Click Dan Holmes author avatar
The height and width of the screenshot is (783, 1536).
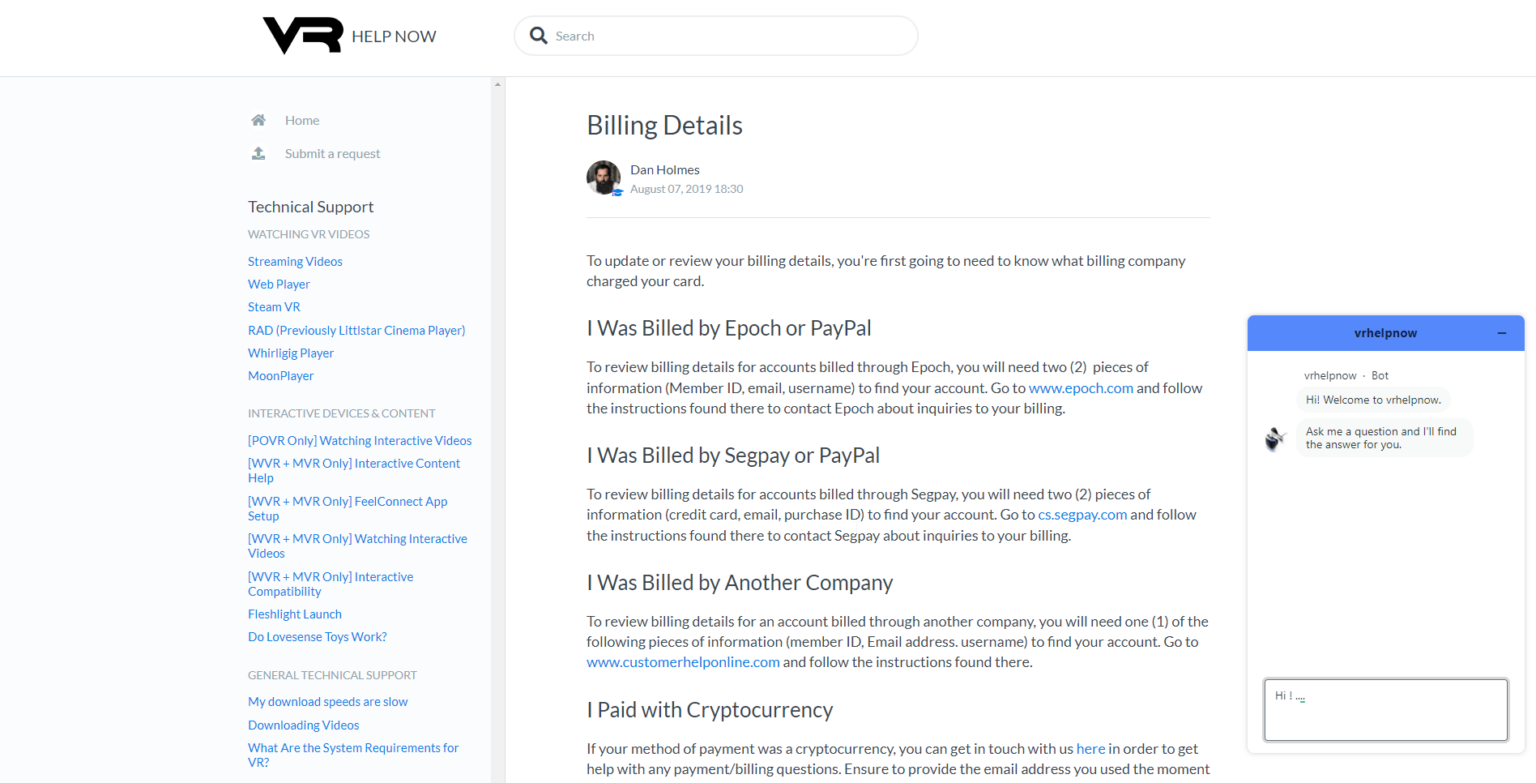pos(603,177)
